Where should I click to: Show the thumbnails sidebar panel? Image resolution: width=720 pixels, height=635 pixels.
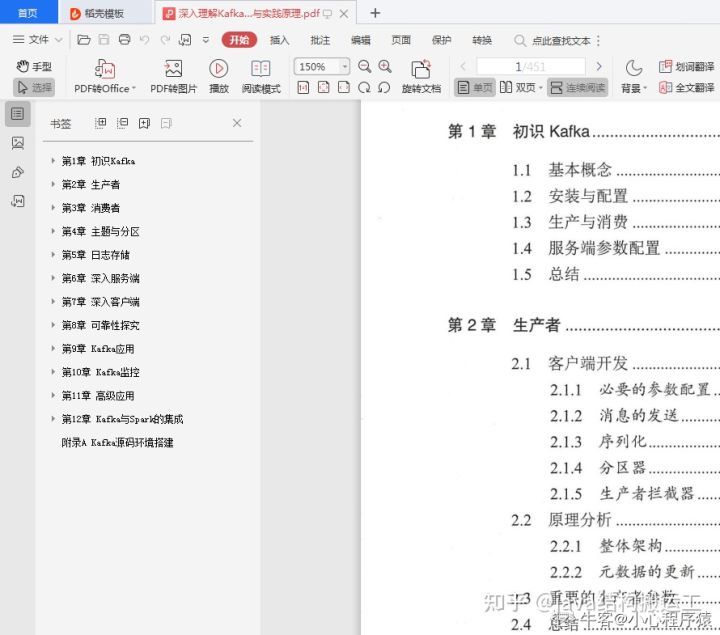[x=17, y=143]
